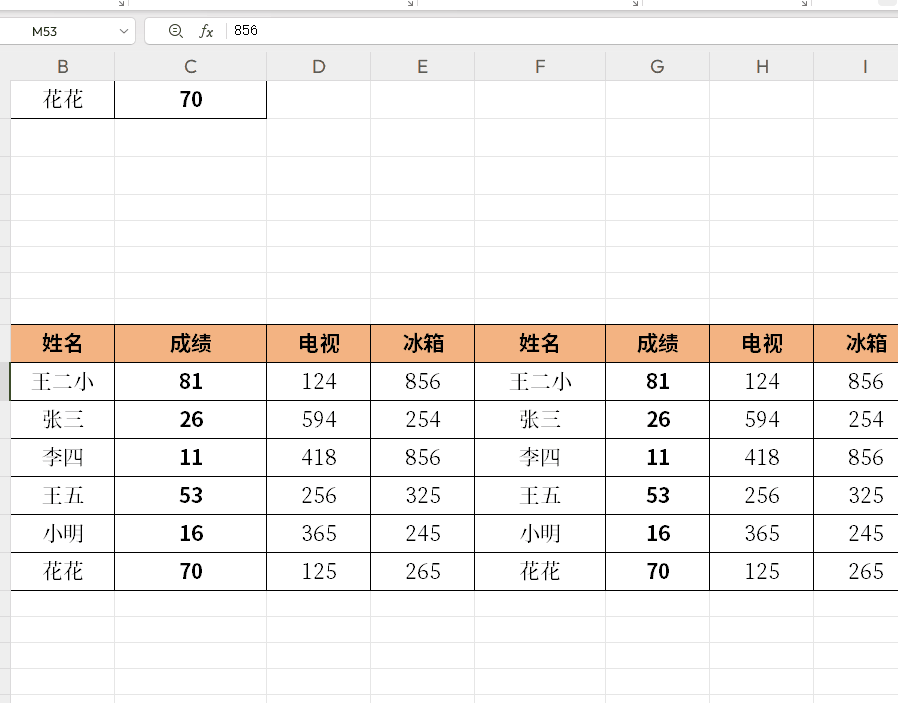The width and height of the screenshot is (898, 703).
Task: Open the name box dropdown arrow
Action: pyautogui.click(x=124, y=31)
